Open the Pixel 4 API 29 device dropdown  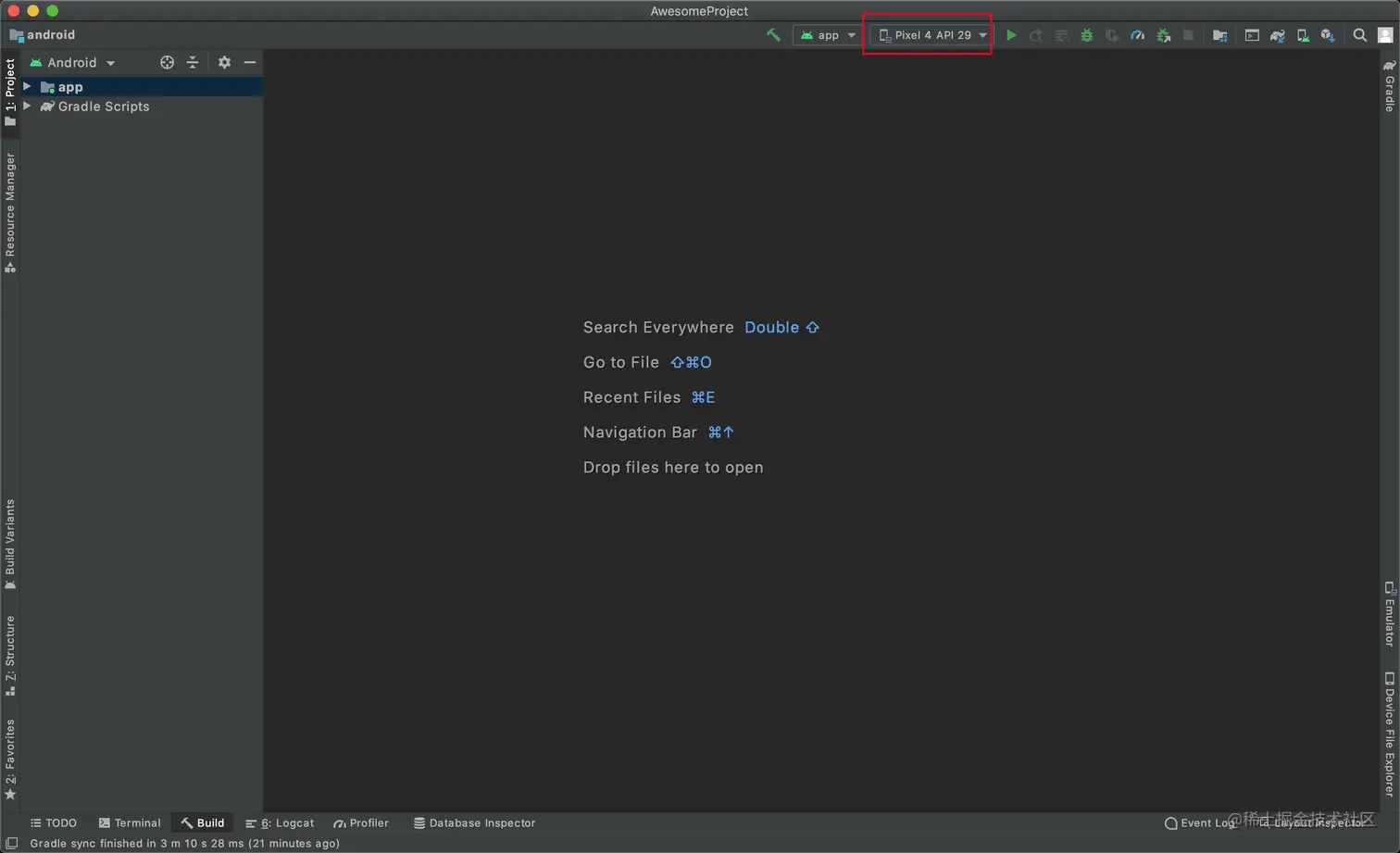tap(931, 35)
